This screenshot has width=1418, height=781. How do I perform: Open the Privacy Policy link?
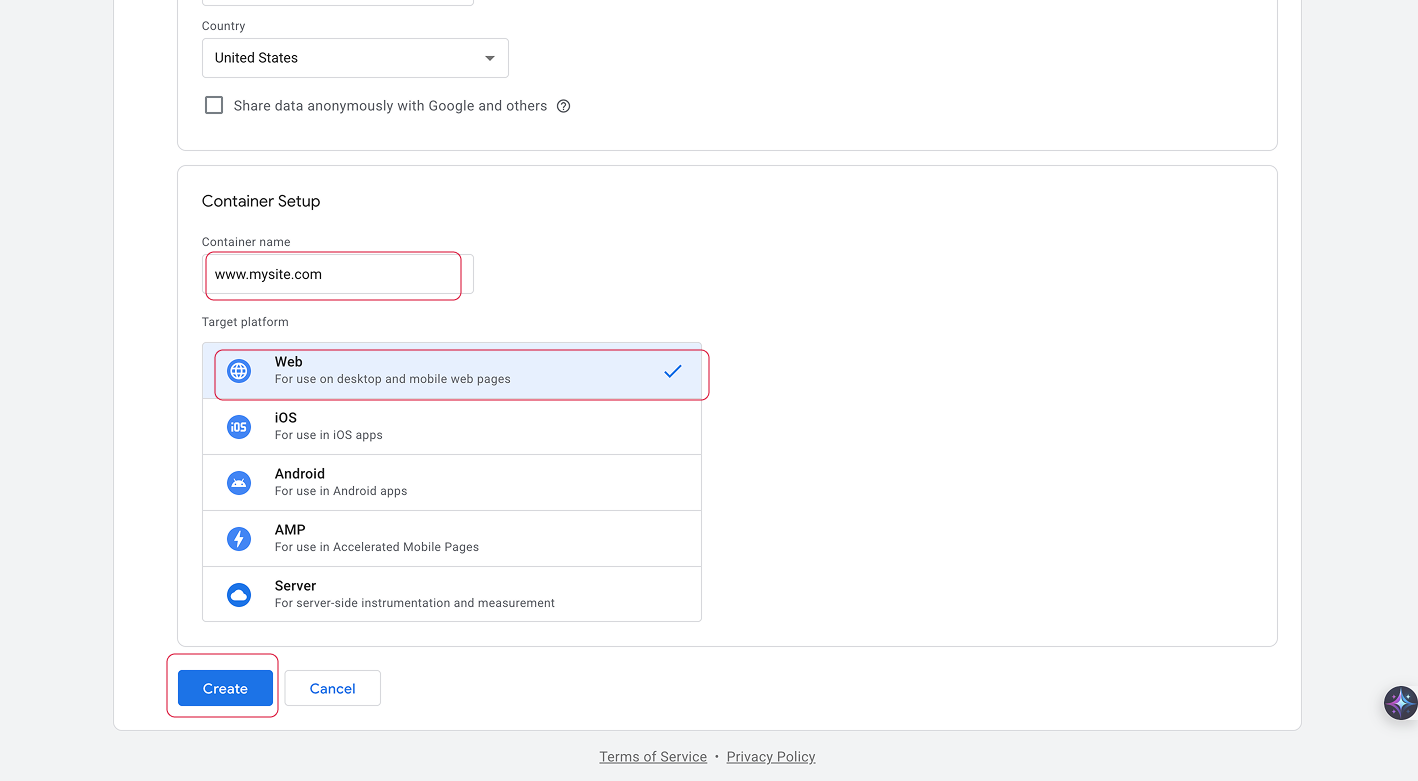click(x=770, y=757)
